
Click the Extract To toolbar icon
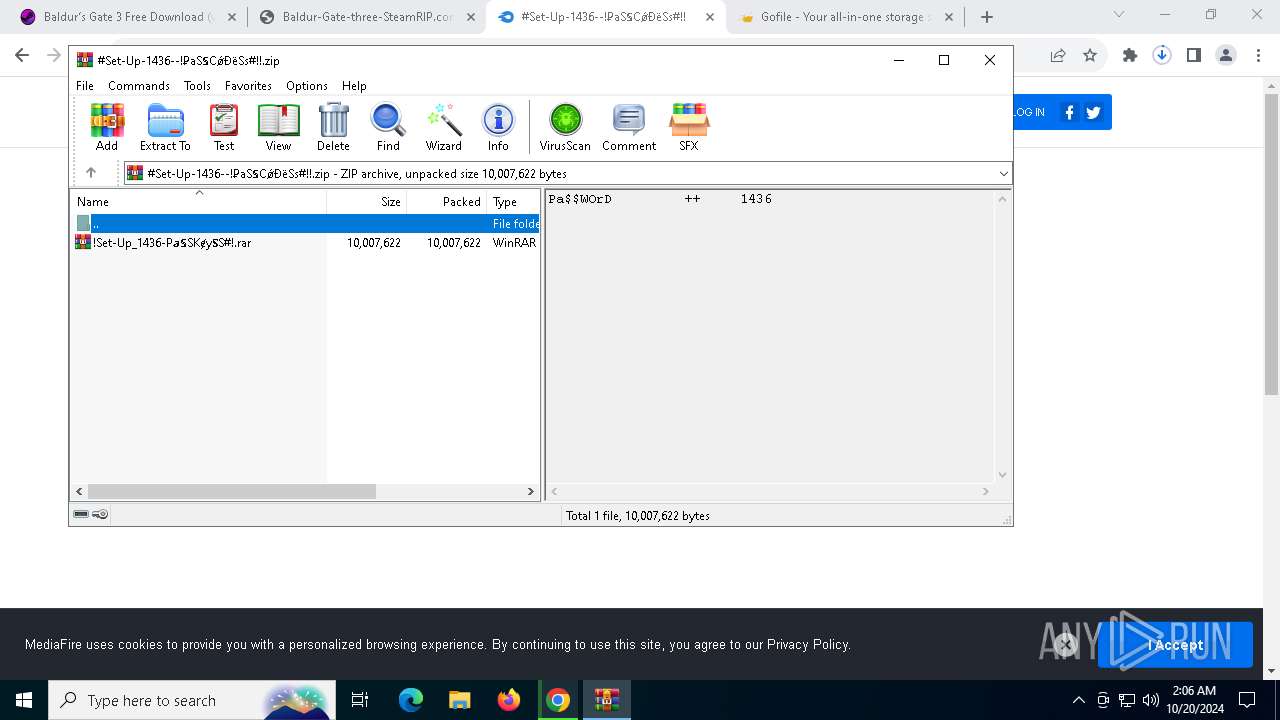pyautogui.click(x=165, y=127)
